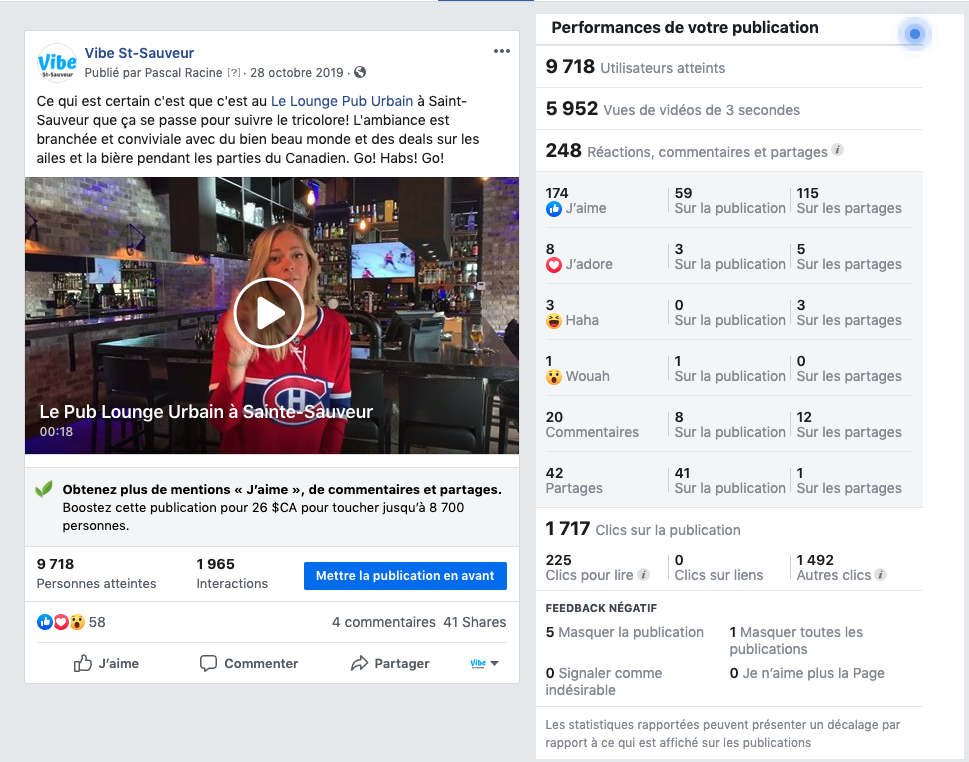Click Mettre la publication en avant button
The image size is (969, 762).
click(405, 575)
